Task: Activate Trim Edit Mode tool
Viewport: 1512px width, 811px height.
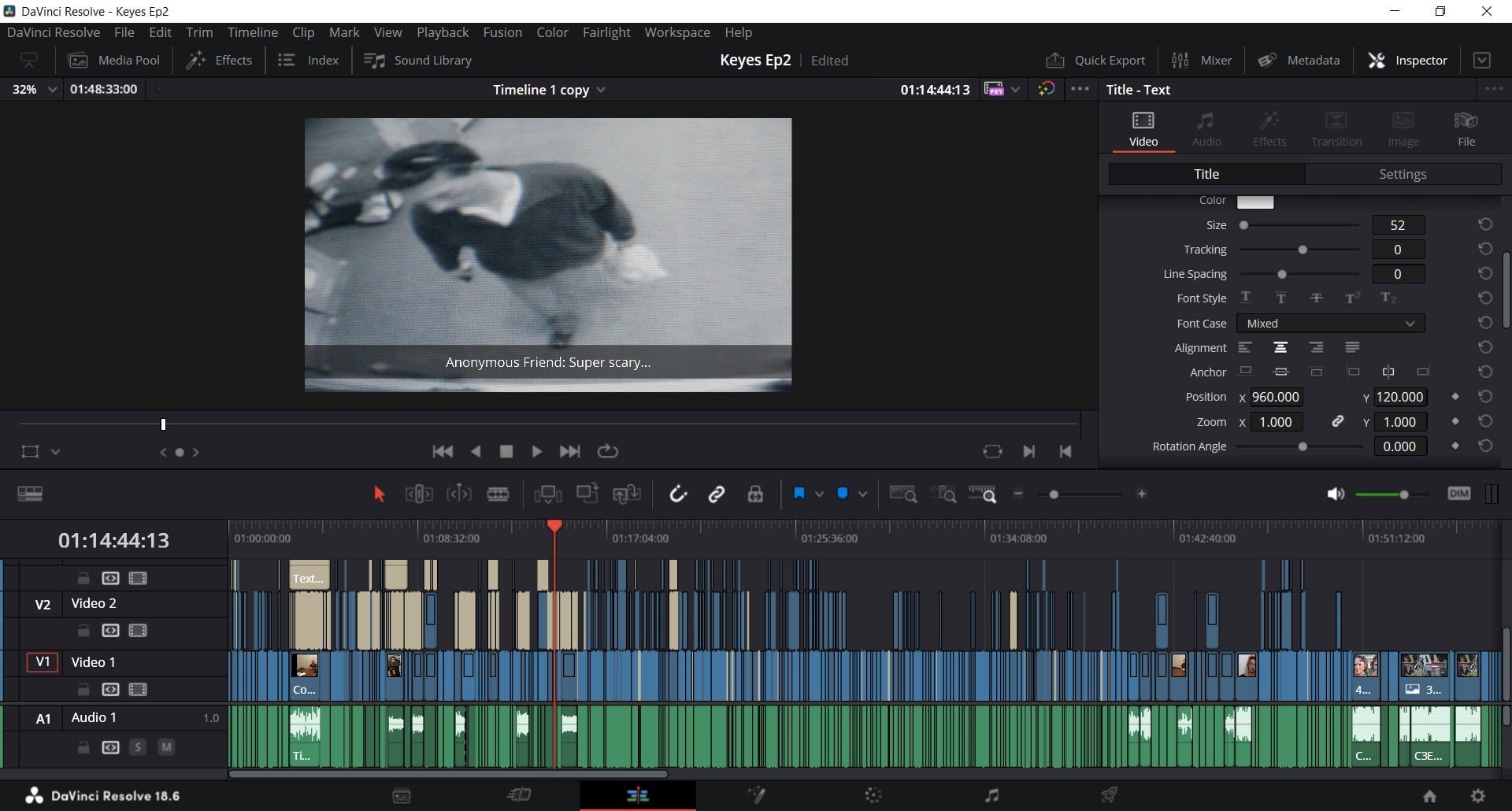Action: click(419, 494)
